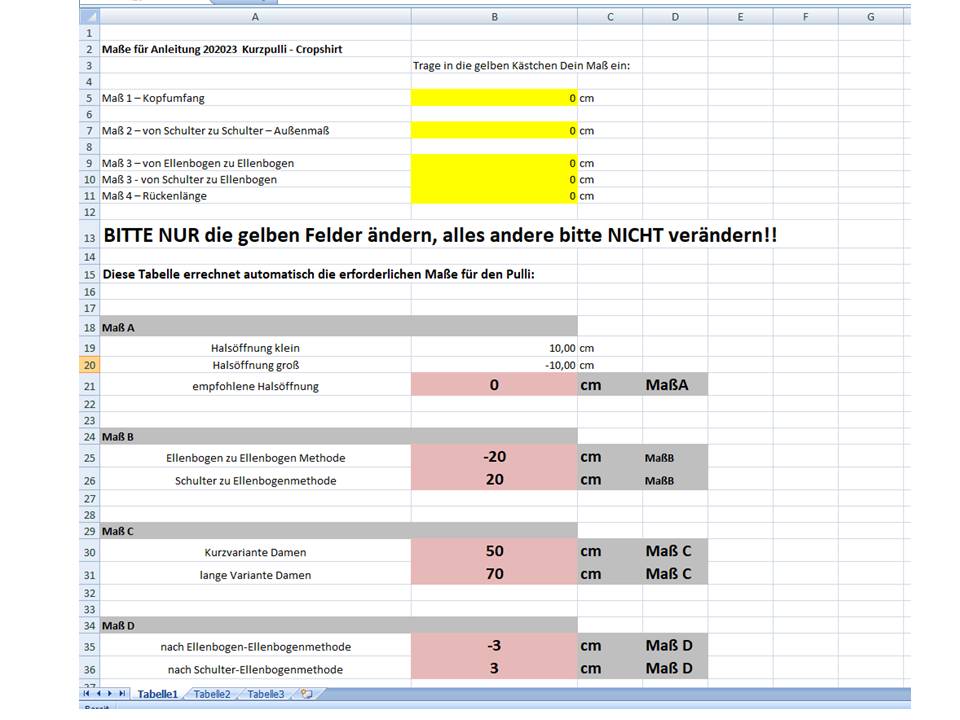Image resolution: width=960 pixels, height=720 pixels.
Task: Select 'lange Variante Damen' label
Action: [x=255, y=575]
